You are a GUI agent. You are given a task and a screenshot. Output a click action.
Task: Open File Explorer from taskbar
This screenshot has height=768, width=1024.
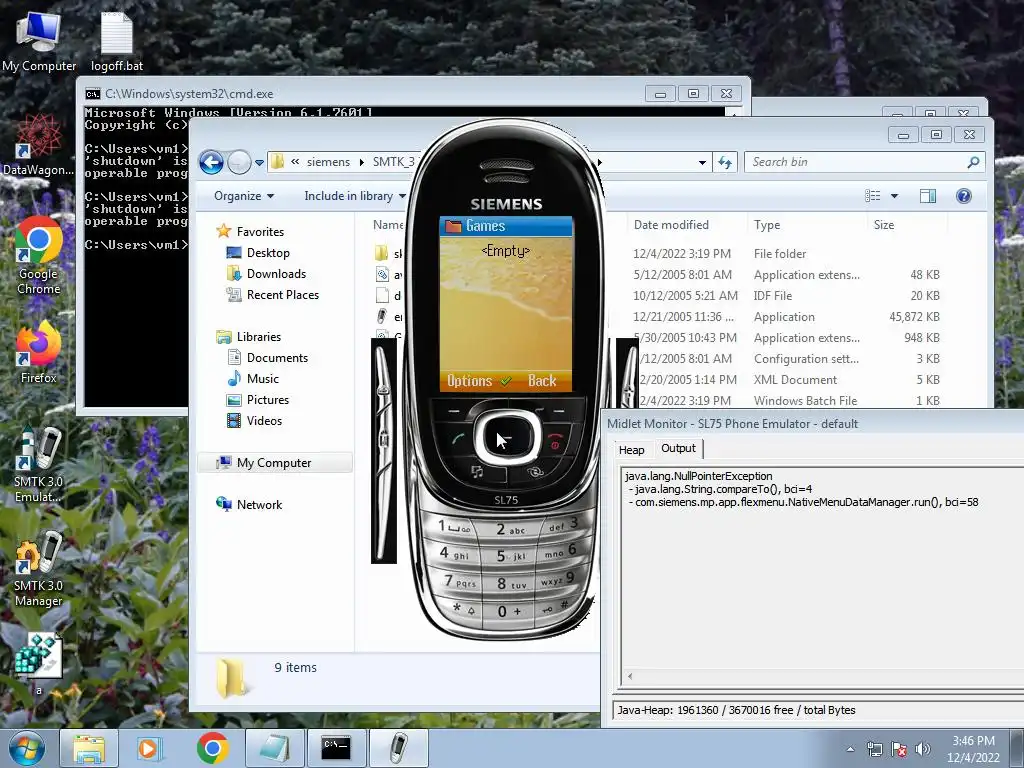pyautogui.click(x=89, y=748)
